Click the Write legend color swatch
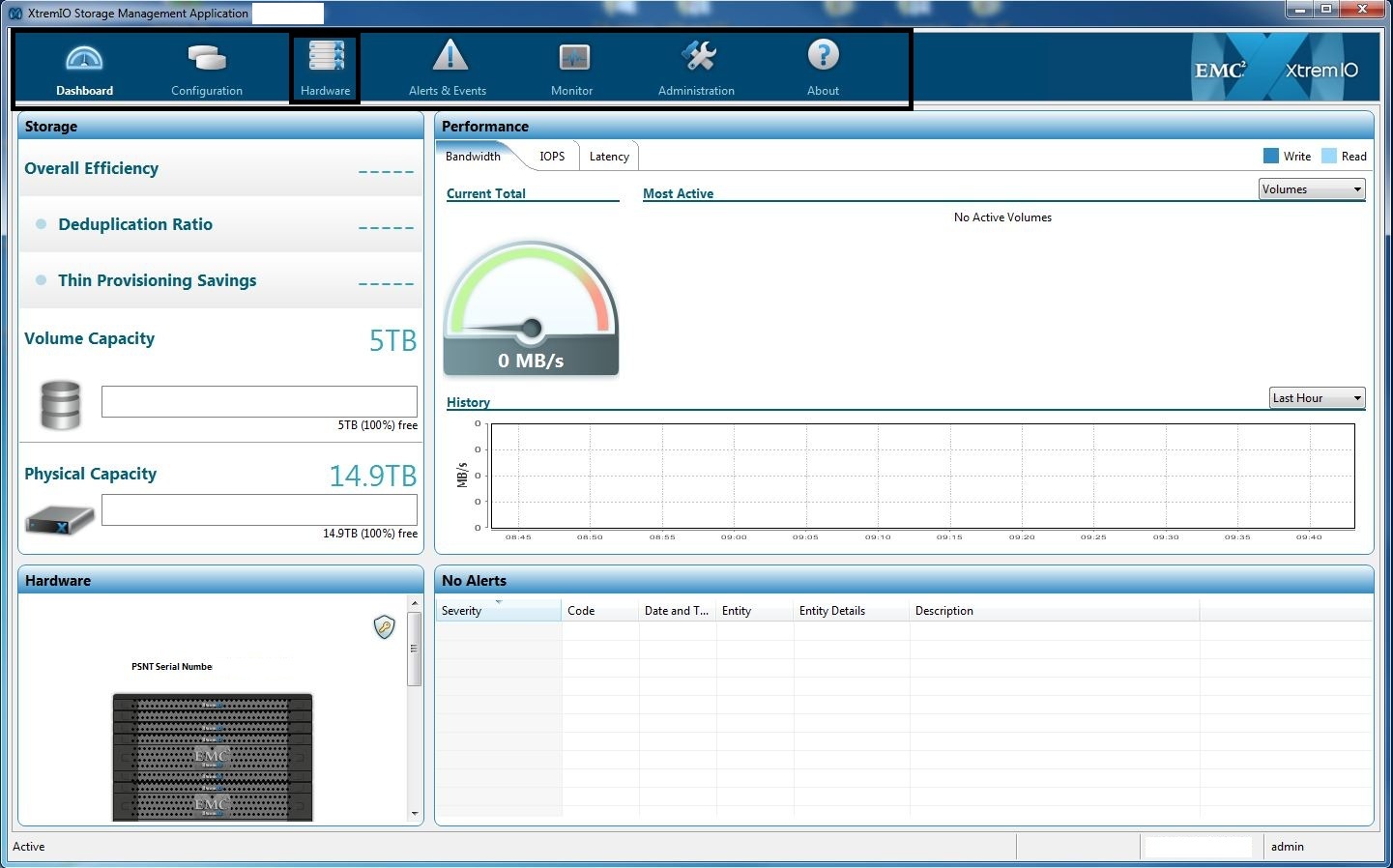This screenshot has width=1393, height=868. [x=1271, y=157]
